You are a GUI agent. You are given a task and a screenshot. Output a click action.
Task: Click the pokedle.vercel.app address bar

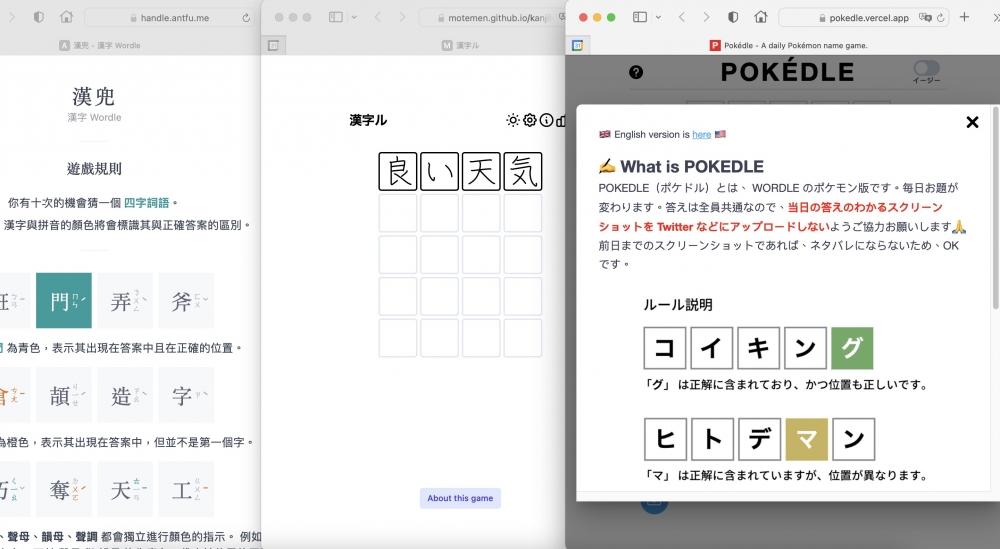click(x=864, y=18)
